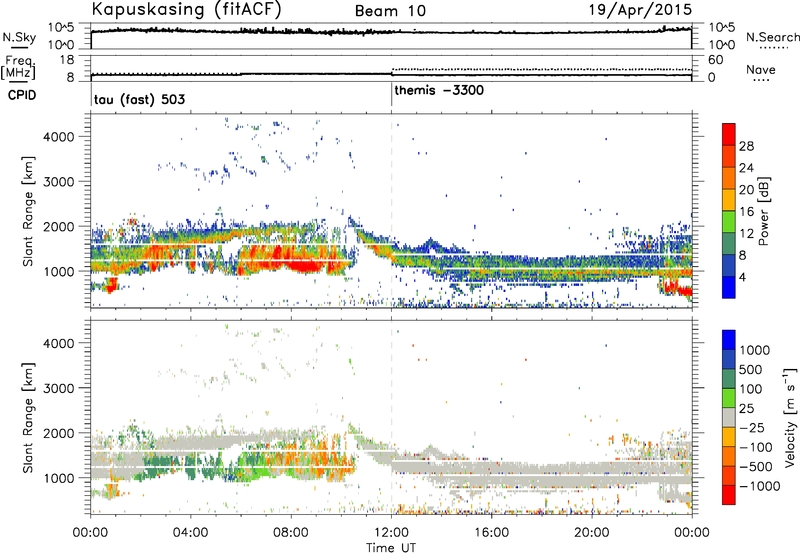Click the 'Velocity [m s-1]' colorbar title
The height and width of the screenshot is (554, 800).
(x=790, y=417)
